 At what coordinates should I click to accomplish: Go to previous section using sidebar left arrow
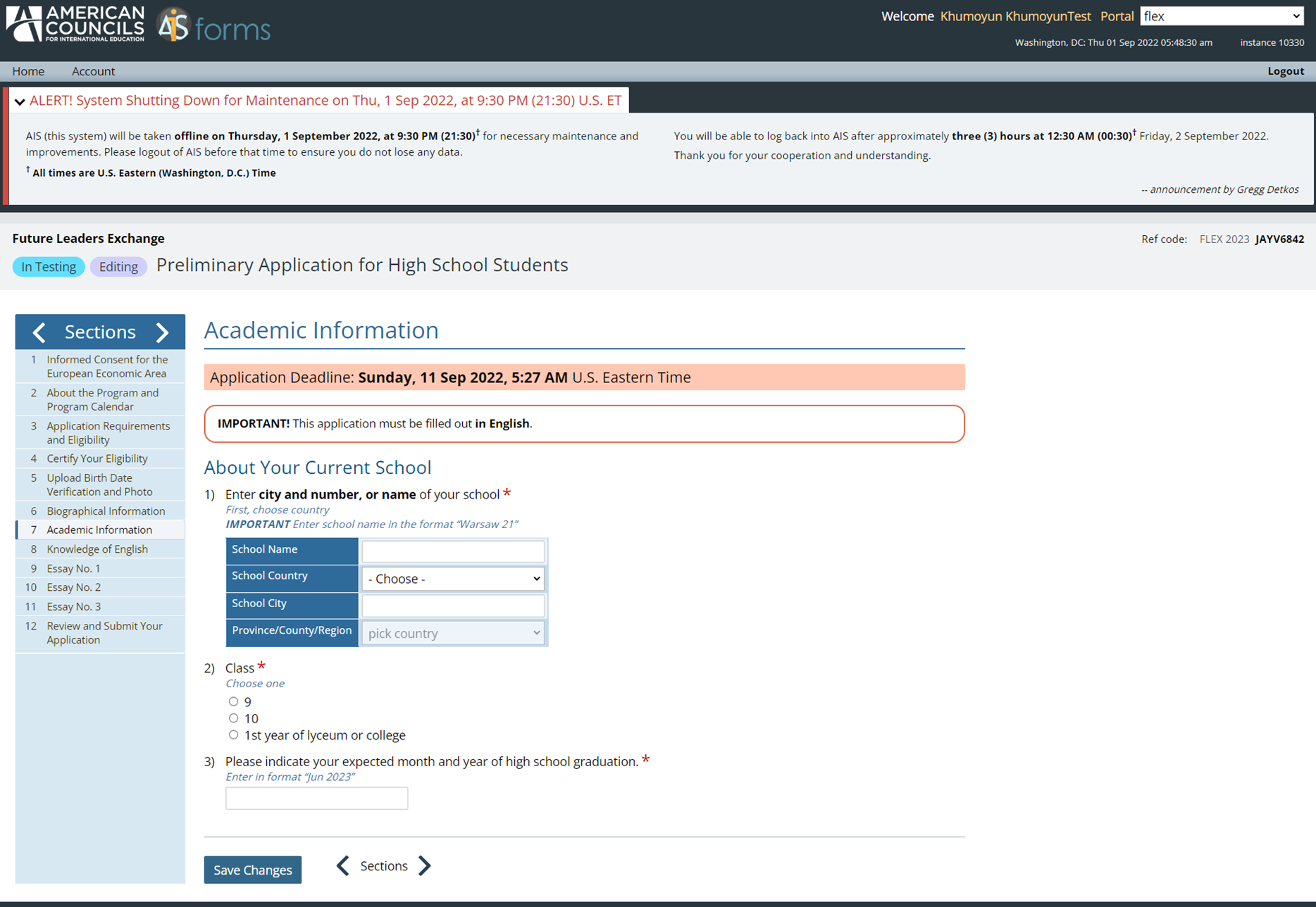39,332
